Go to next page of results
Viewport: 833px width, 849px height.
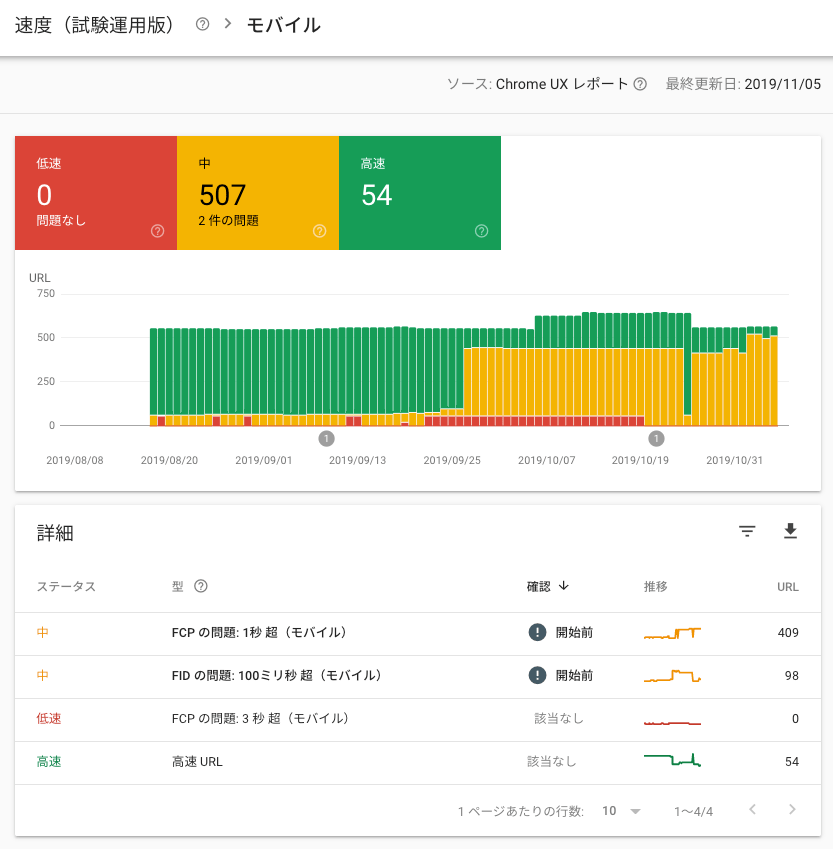[792, 809]
